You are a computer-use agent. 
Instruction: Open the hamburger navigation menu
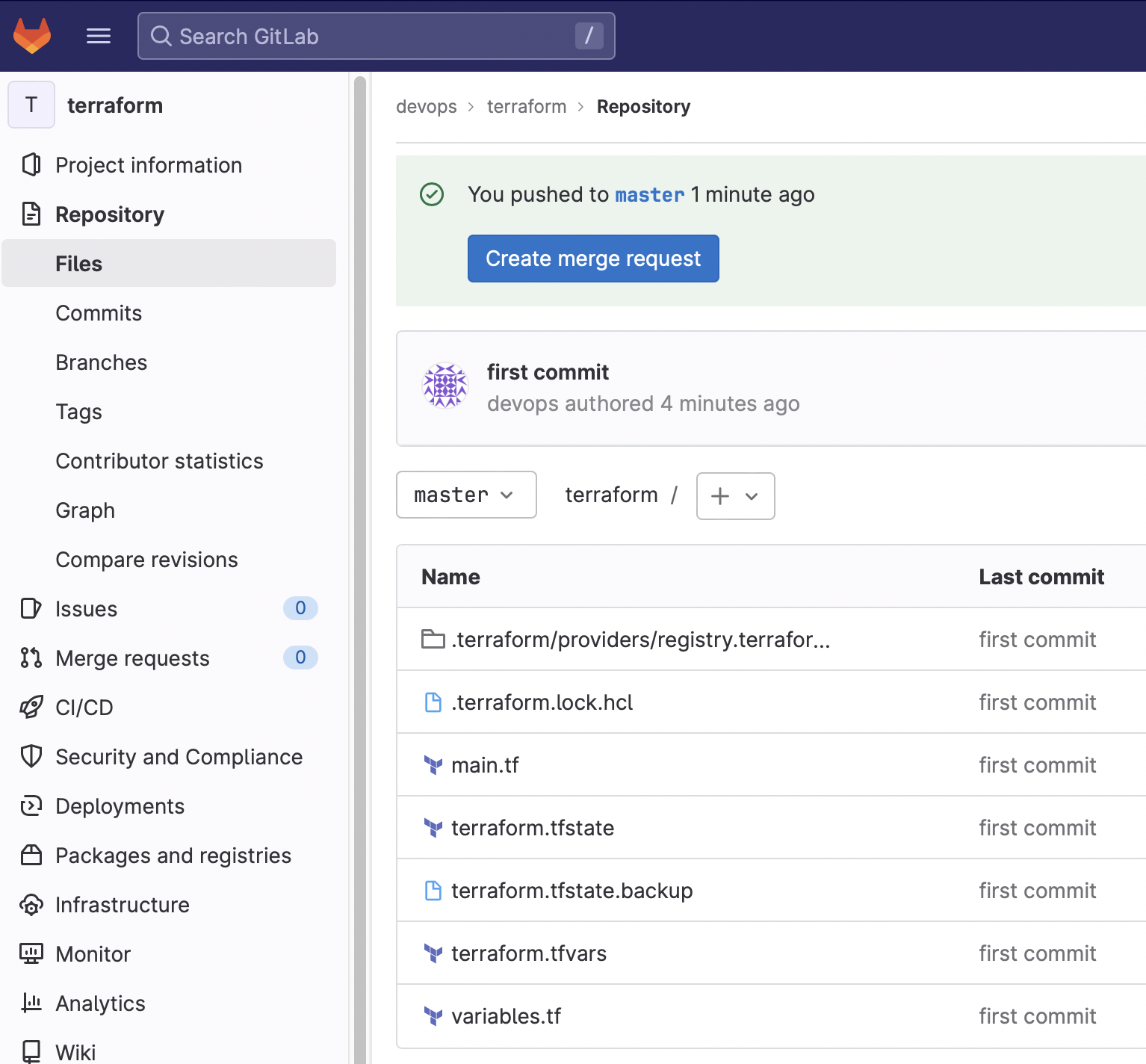98,35
